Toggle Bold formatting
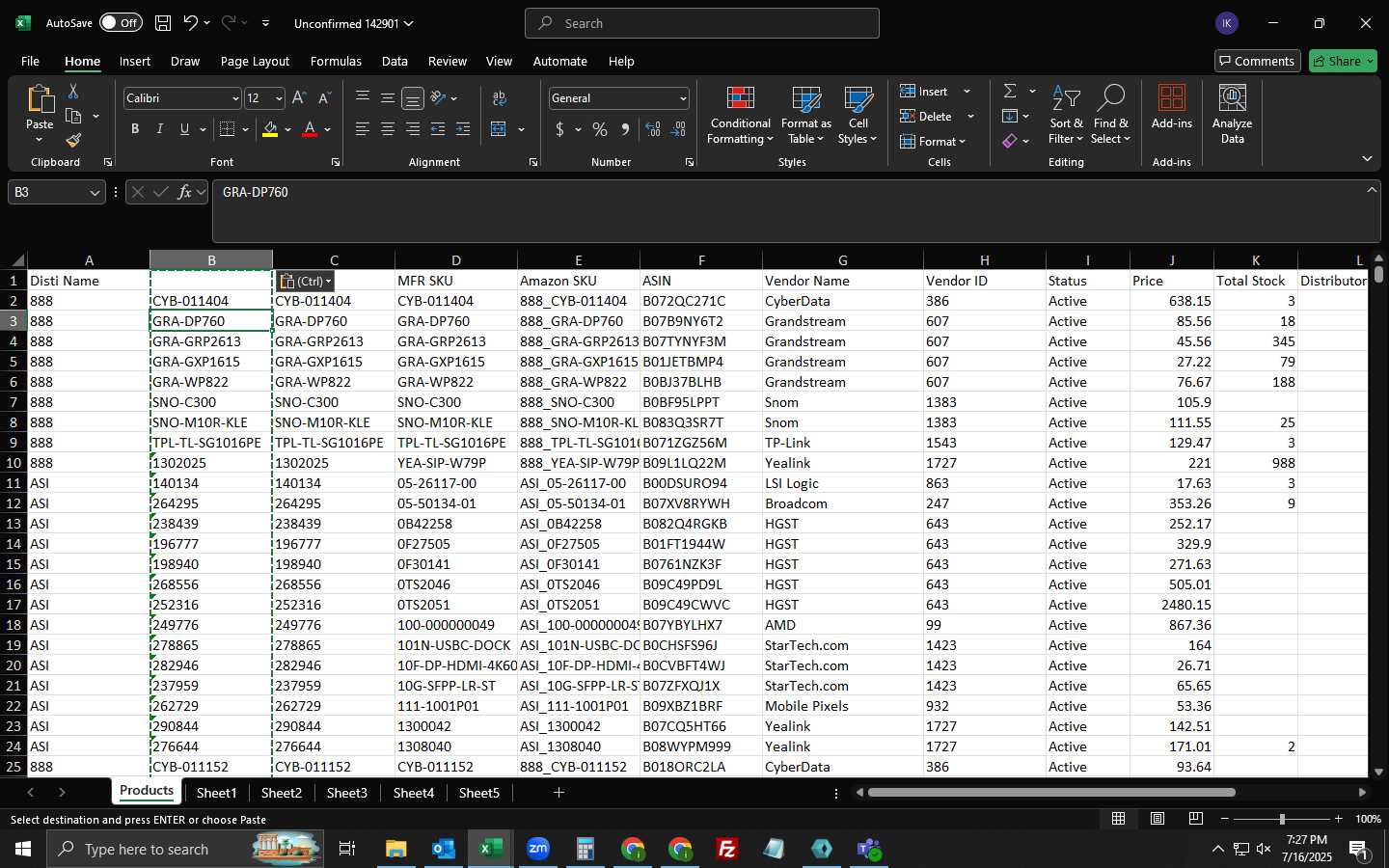The image size is (1389, 868). (x=135, y=129)
